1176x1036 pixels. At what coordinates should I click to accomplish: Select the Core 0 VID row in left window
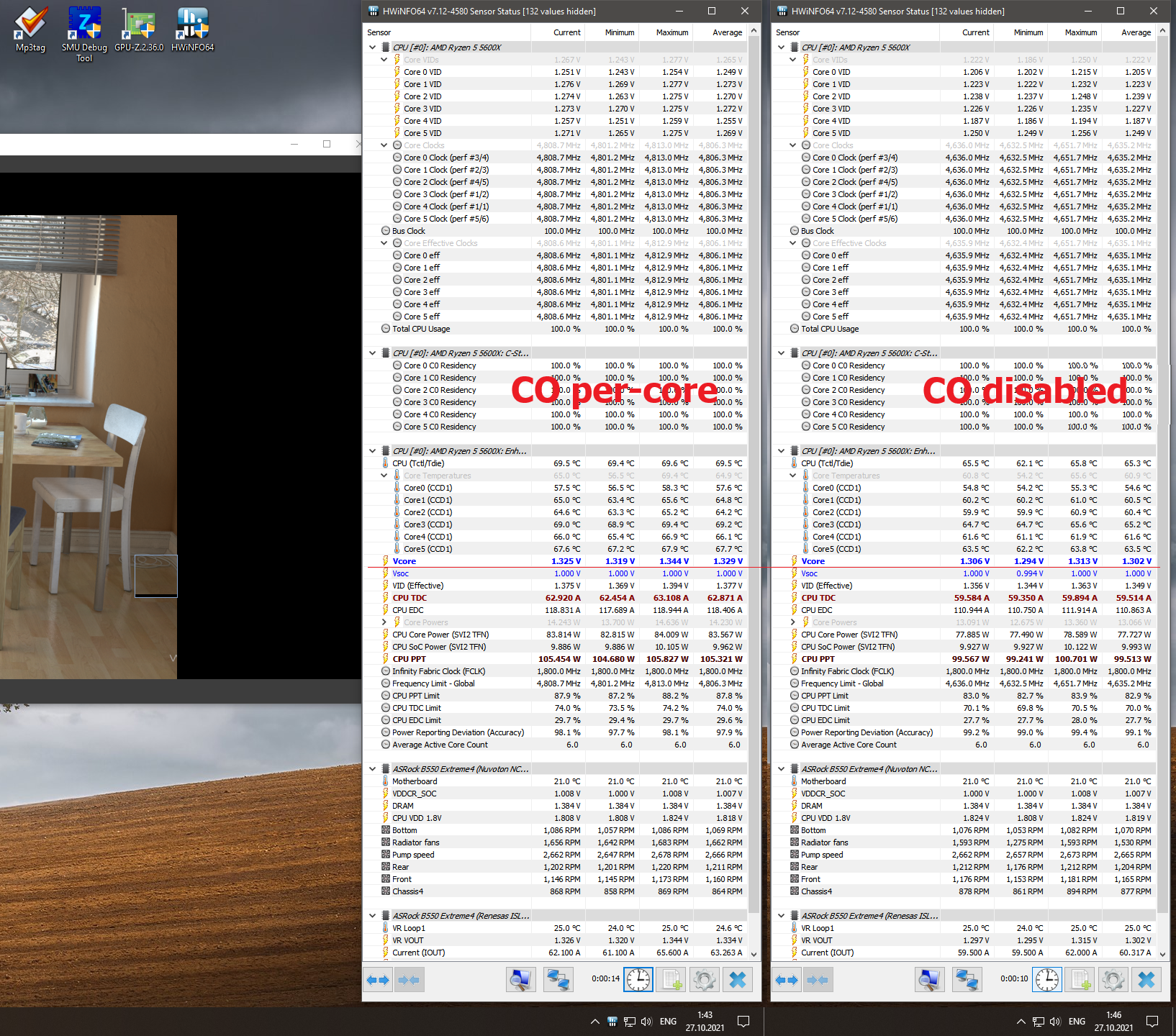(x=556, y=72)
